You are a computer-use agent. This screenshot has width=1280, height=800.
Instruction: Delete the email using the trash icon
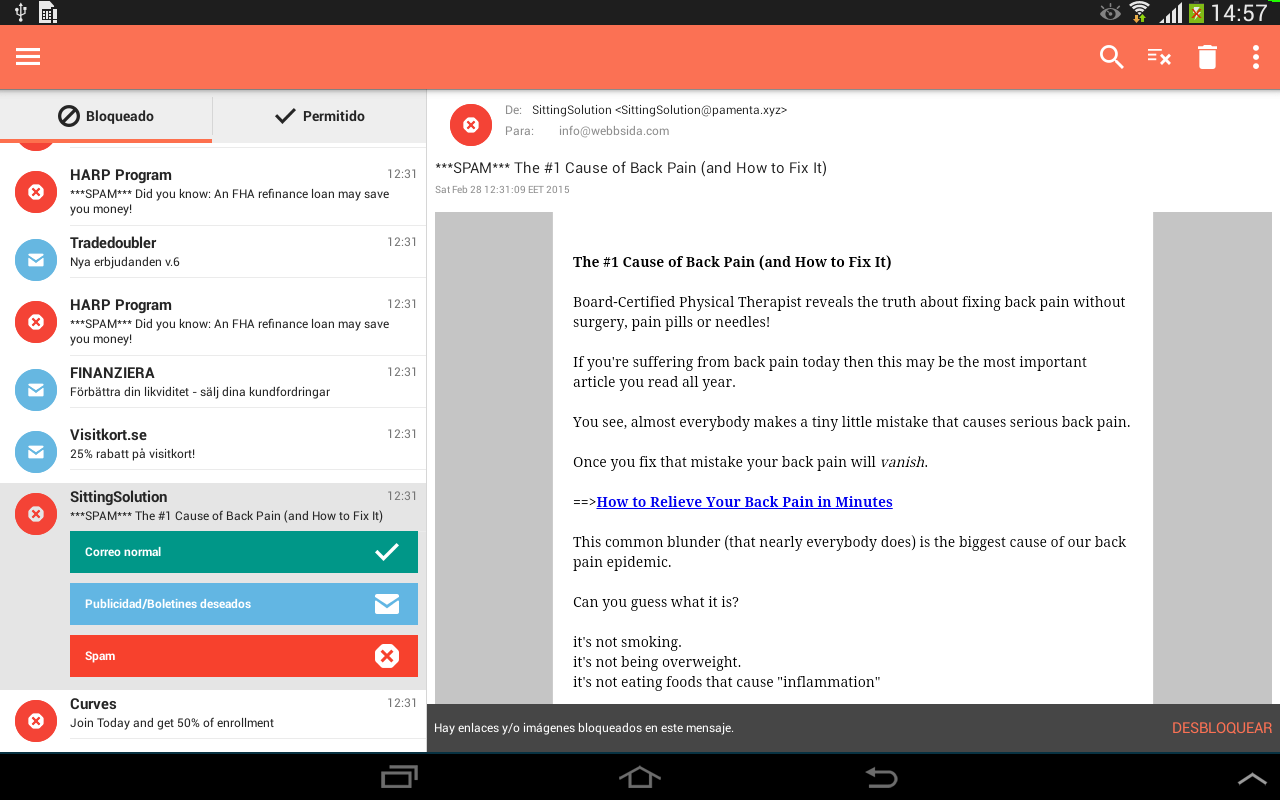coord(1207,57)
